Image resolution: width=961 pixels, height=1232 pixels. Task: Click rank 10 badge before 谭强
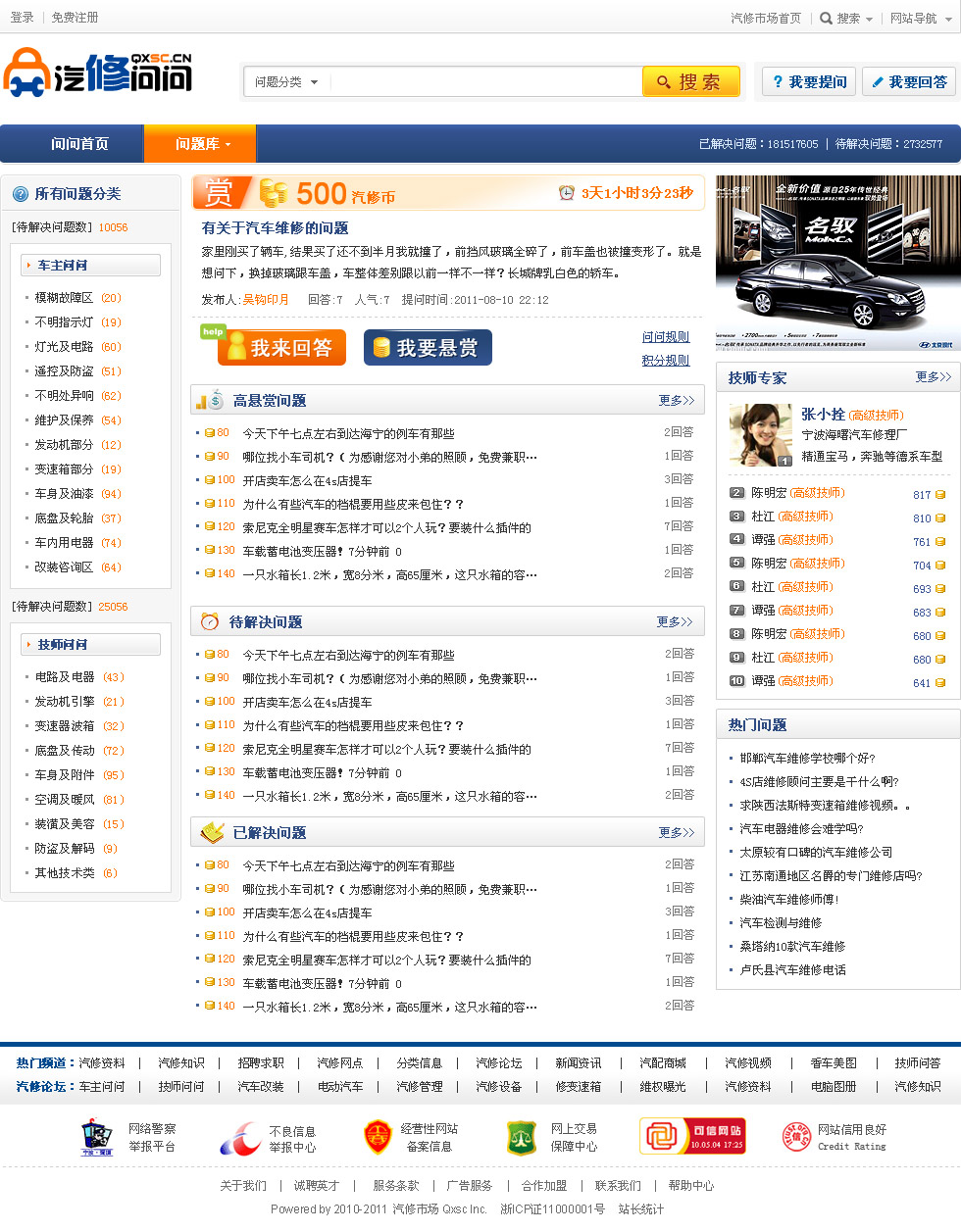click(737, 681)
